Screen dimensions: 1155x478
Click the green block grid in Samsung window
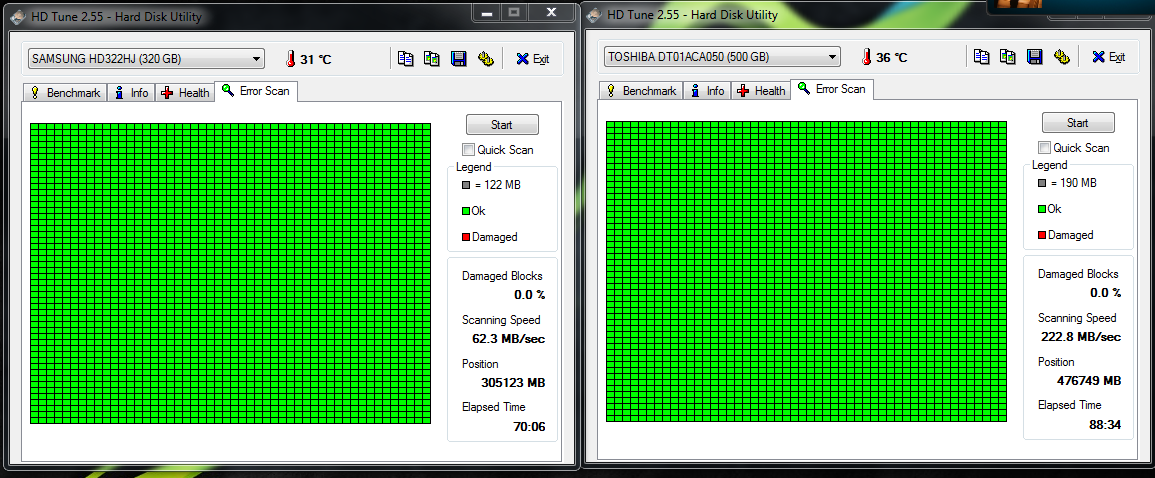coord(230,273)
